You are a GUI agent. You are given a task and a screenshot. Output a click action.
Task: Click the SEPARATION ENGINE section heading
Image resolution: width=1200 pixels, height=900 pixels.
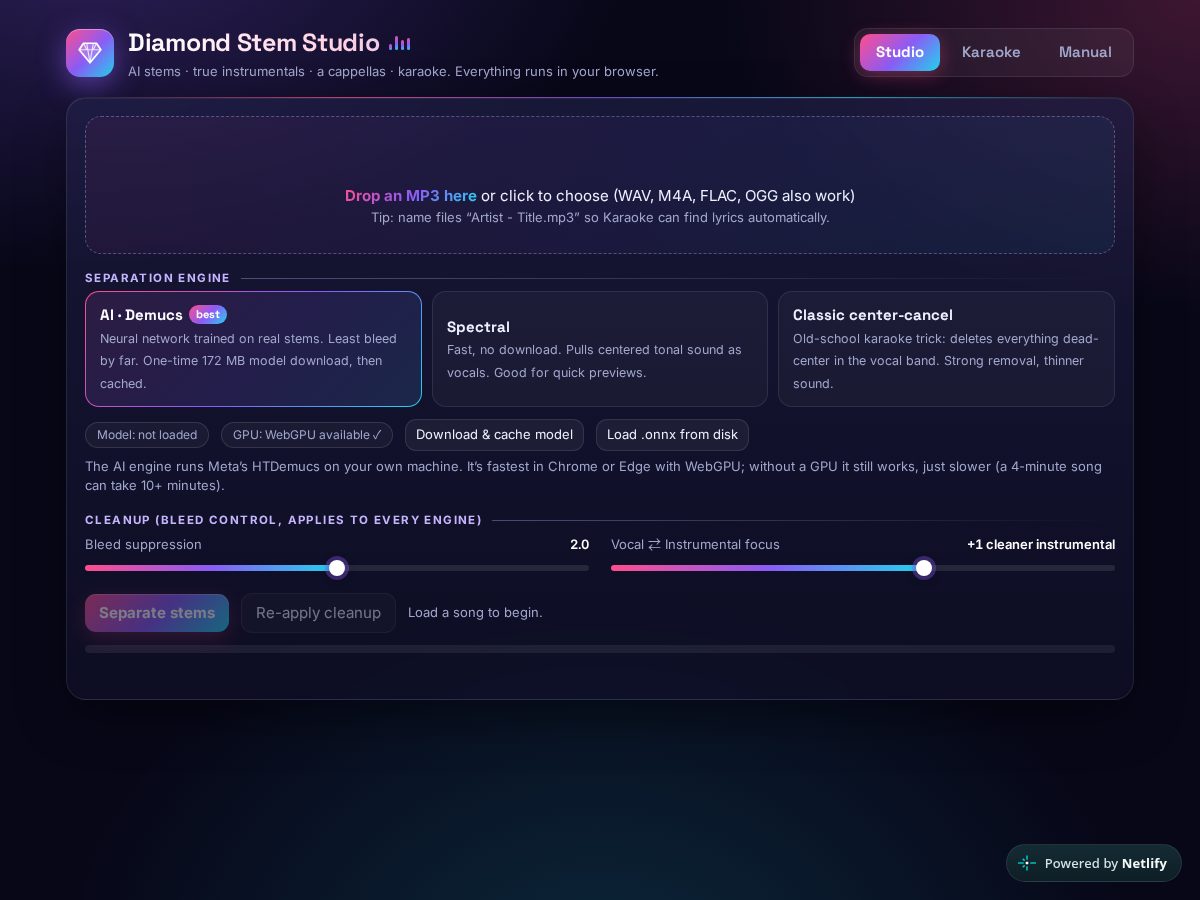point(158,278)
